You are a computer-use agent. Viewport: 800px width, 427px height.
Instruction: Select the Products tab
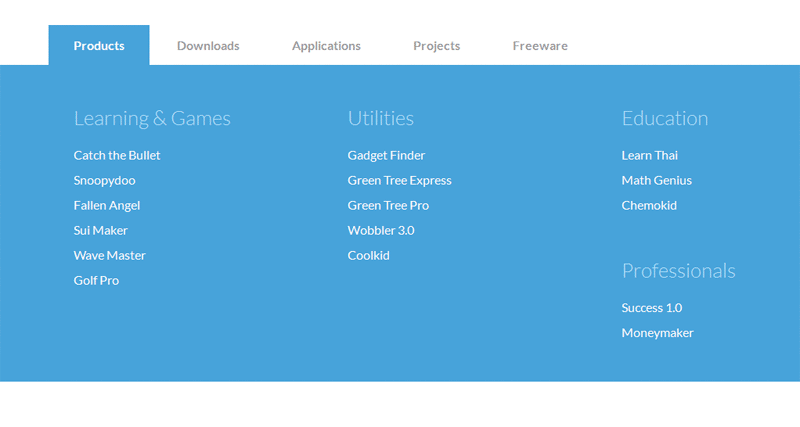[x=99, y=46]
